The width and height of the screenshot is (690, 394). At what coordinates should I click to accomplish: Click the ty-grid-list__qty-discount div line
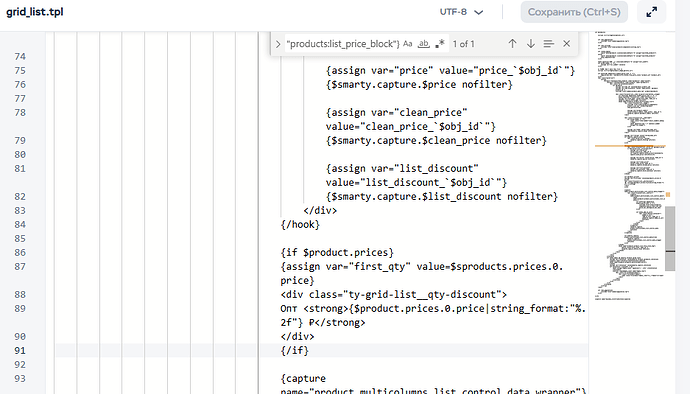click(x=393, y=295)
